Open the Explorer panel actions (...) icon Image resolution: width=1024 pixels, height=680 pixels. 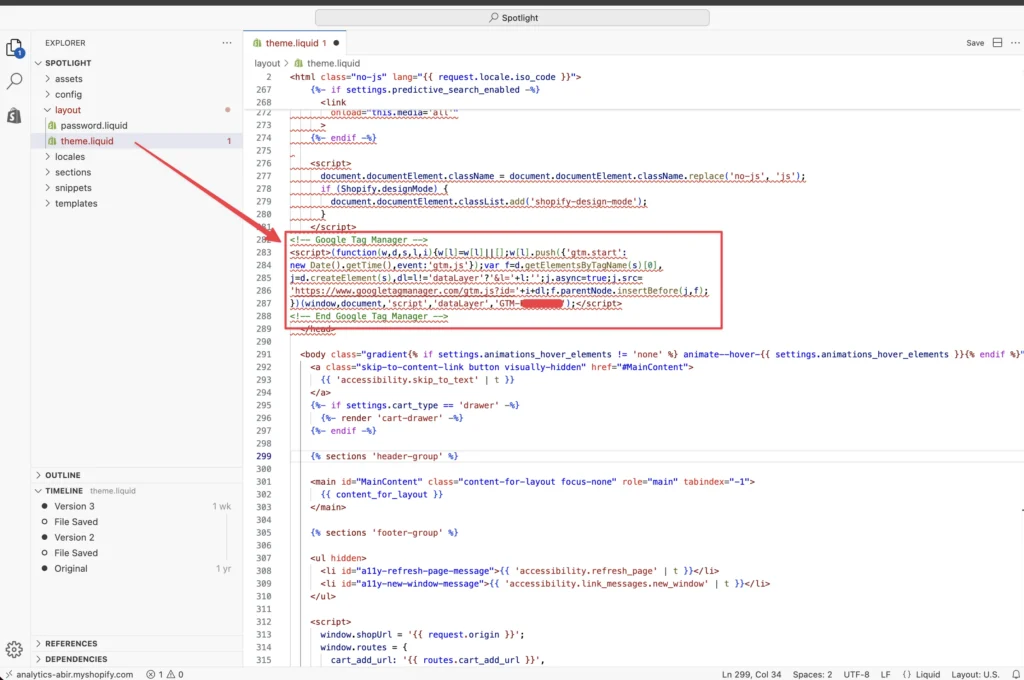226,43
